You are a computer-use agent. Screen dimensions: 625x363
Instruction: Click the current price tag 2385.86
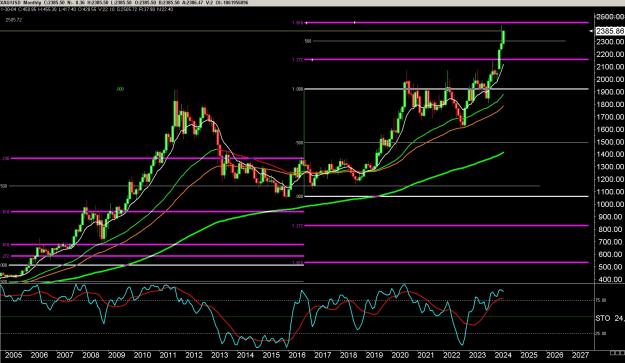pos(610,31)
